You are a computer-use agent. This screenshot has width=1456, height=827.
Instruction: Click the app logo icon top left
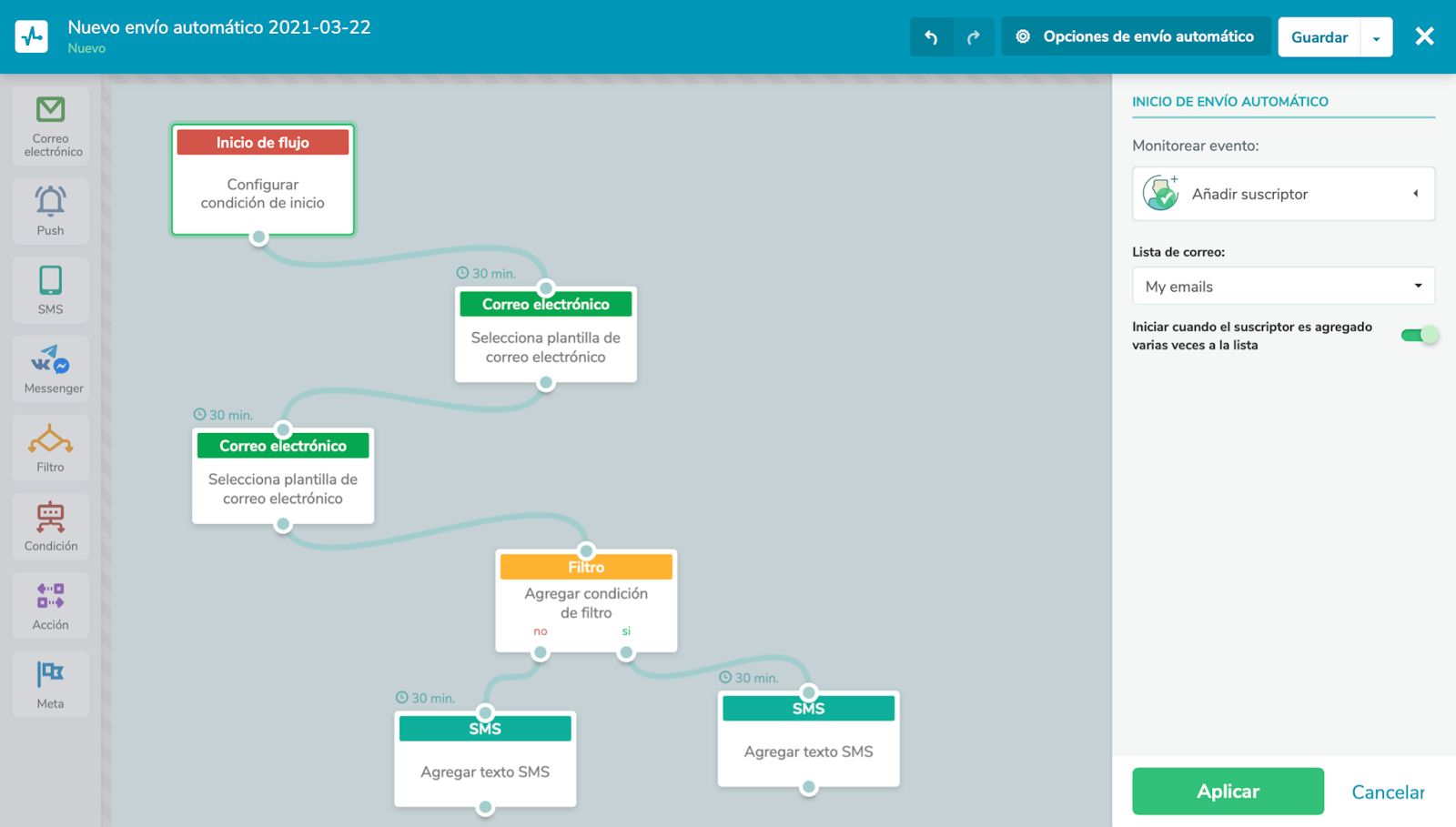point(31,36)
